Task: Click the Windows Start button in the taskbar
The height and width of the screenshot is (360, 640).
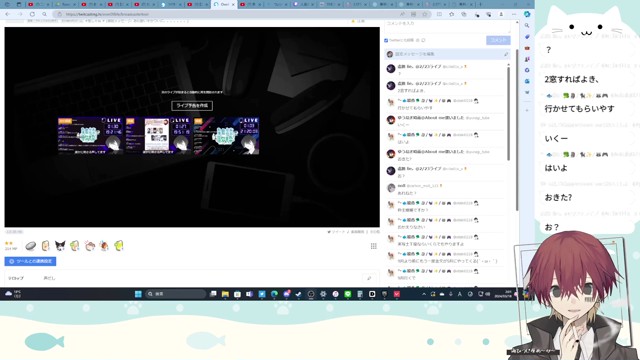Action: 138,294
